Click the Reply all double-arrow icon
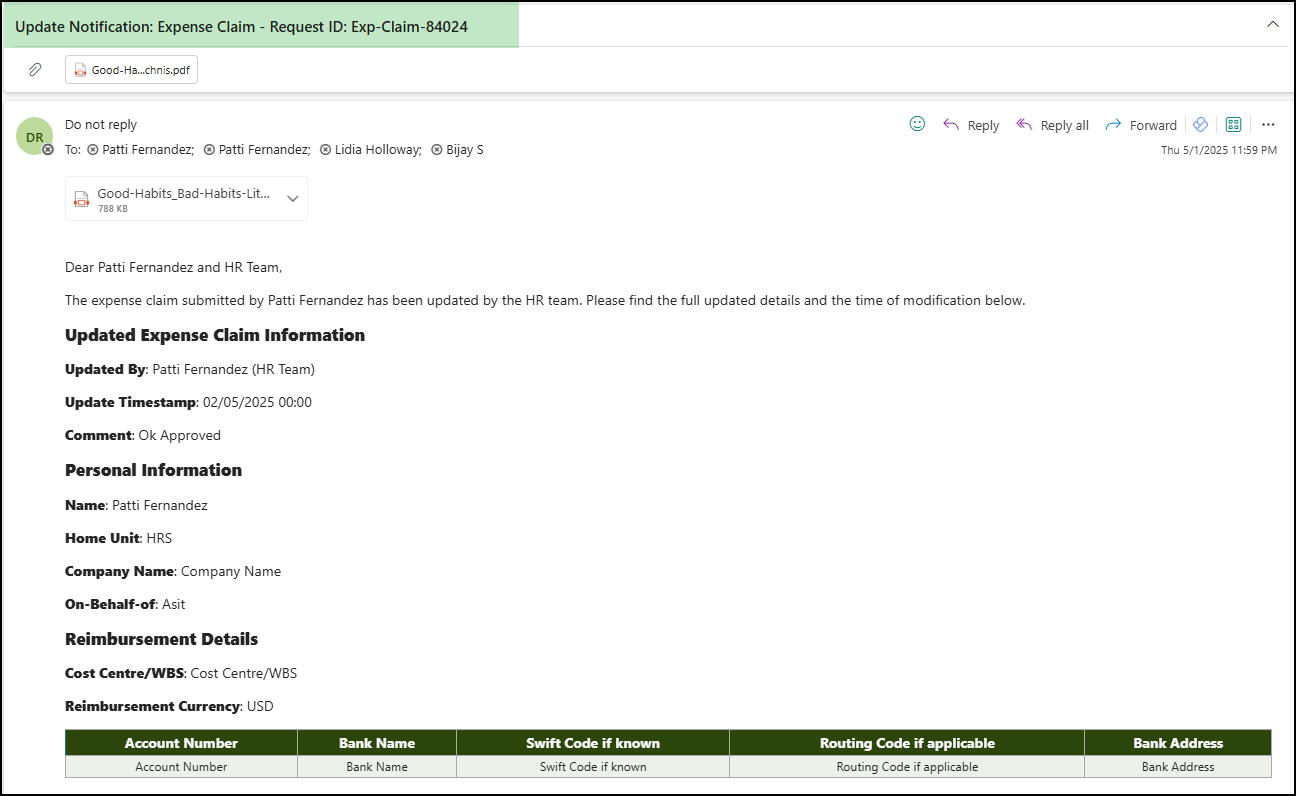Image resolution: width=1296 pixels, height=796 pixels. 1023,124
